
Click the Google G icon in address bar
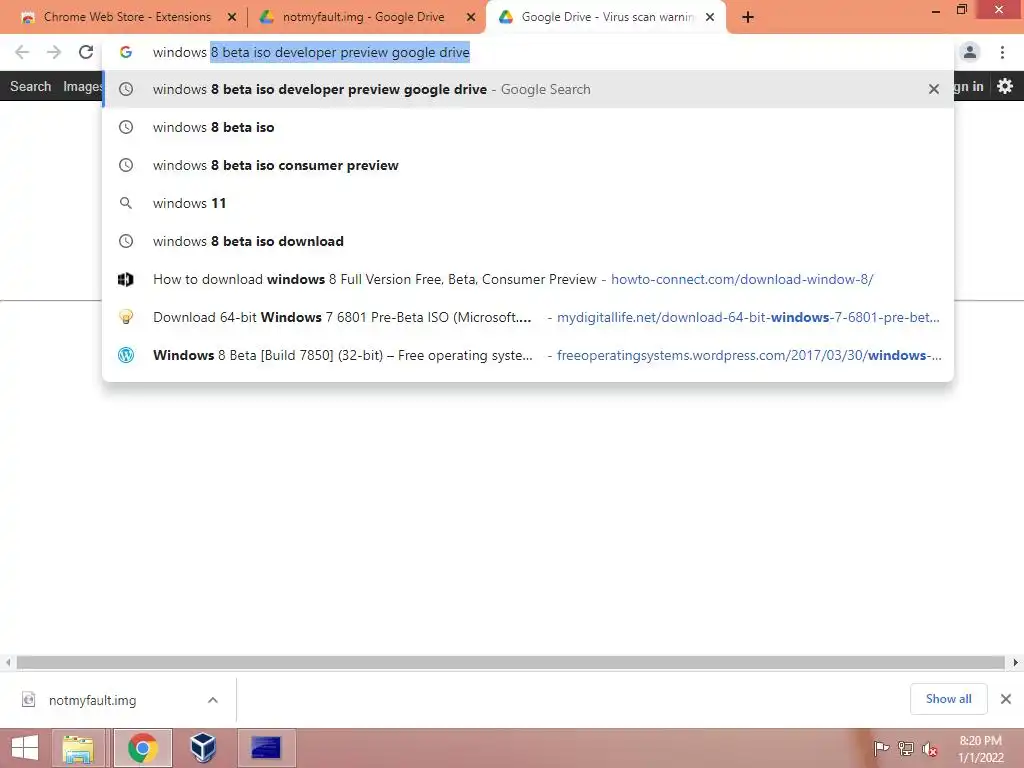tap(126, 52)
